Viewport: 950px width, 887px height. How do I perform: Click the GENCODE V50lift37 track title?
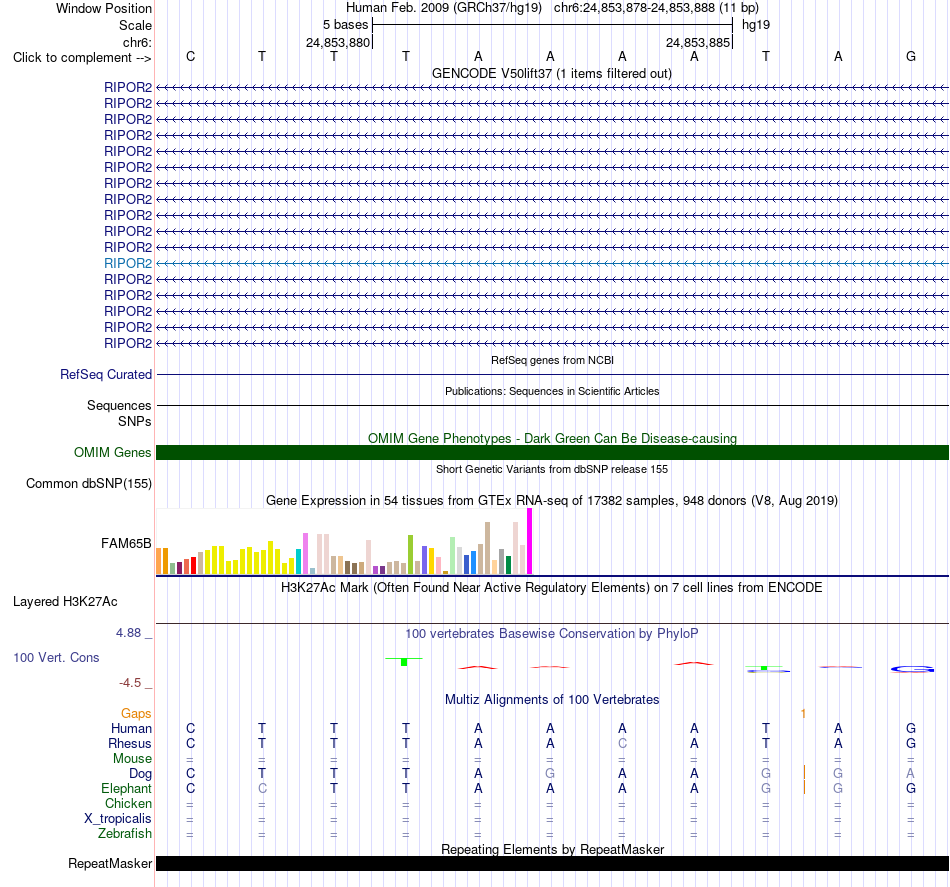point(552,73)
